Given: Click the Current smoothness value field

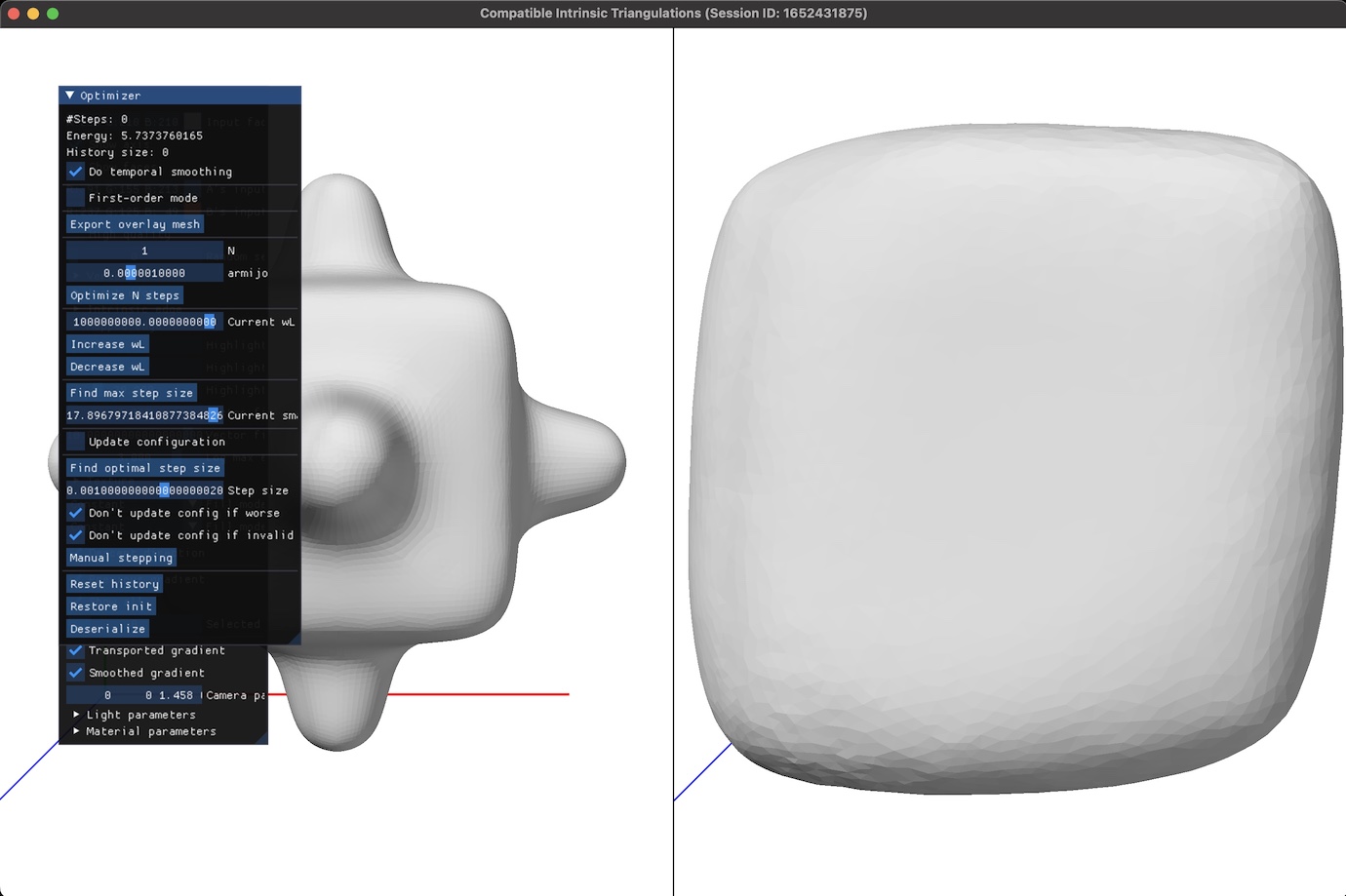Looking at the screenshot, I should (x=144, y=415).
